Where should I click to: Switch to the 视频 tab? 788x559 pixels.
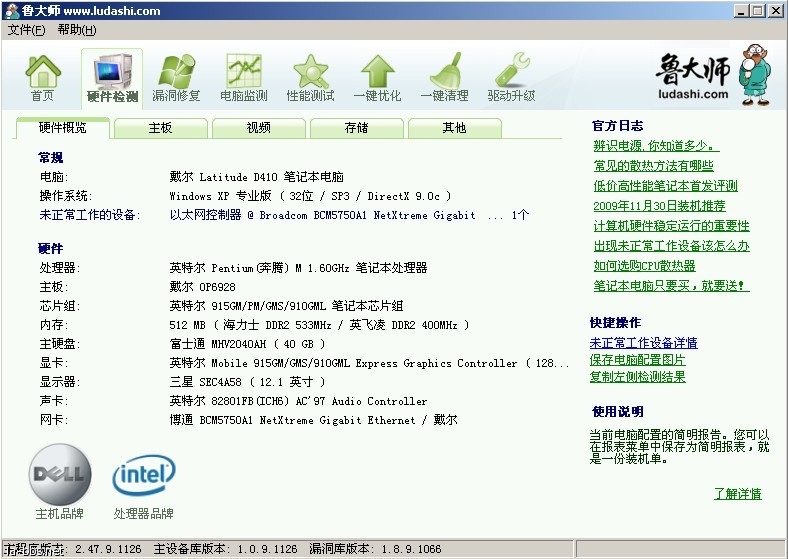258,128
